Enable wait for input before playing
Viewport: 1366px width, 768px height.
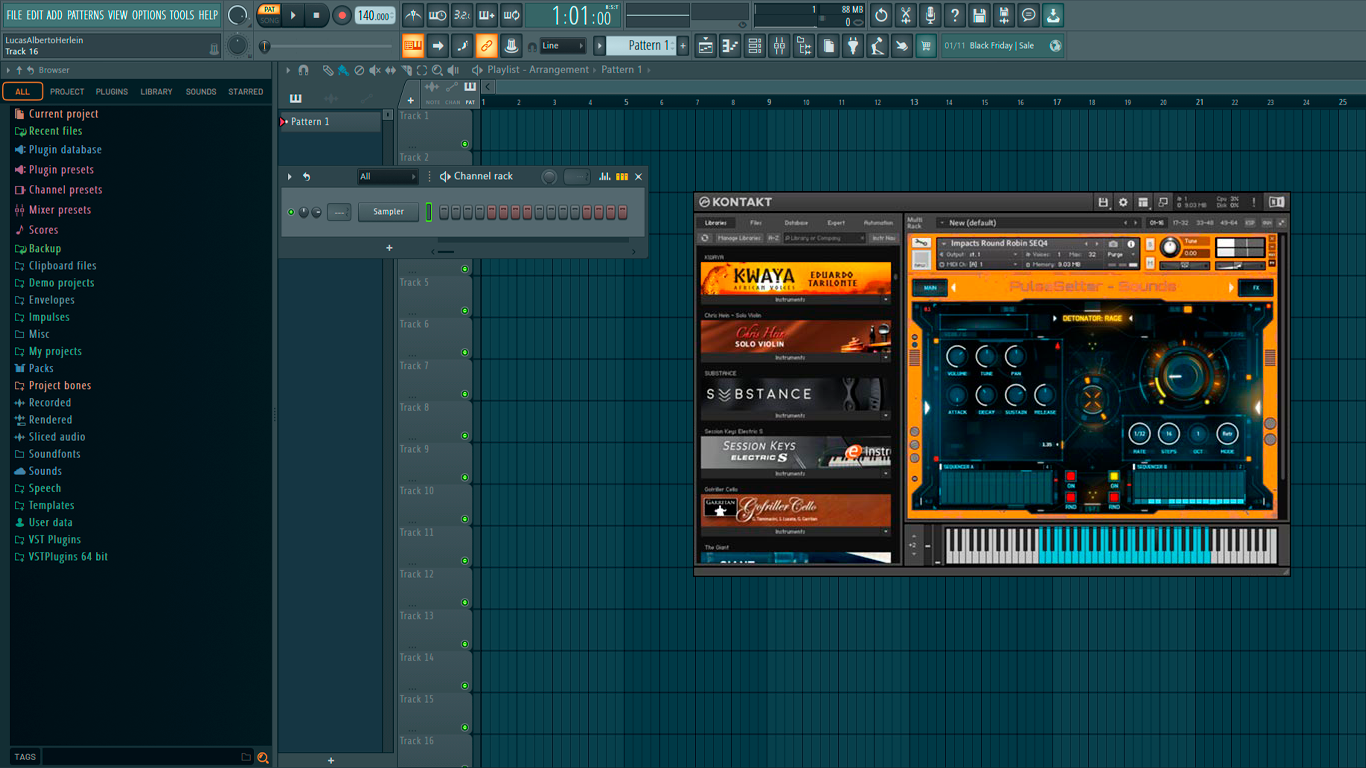click(x=437, y=15)
